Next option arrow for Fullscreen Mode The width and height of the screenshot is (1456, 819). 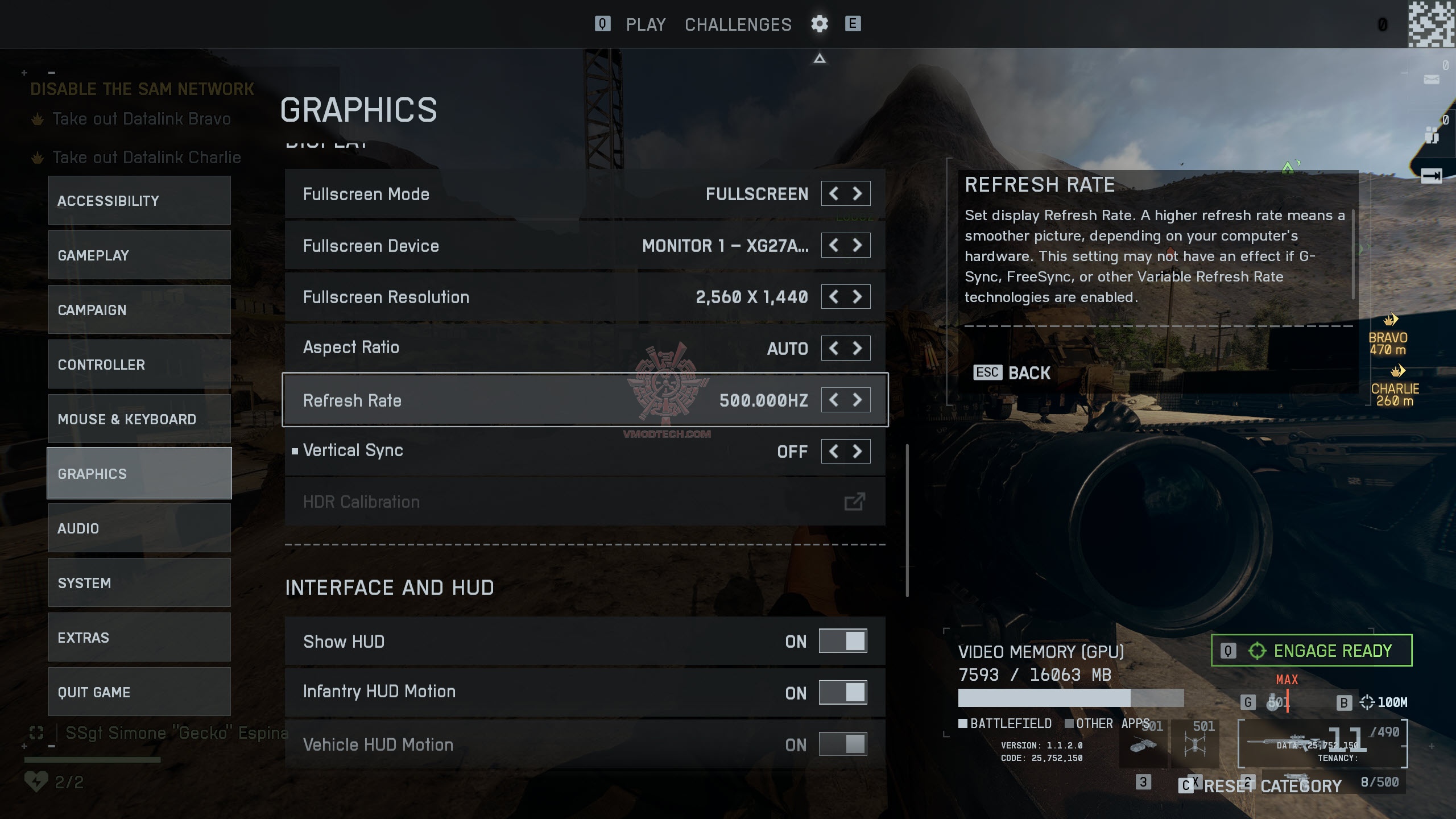click(x=857, y=194)
